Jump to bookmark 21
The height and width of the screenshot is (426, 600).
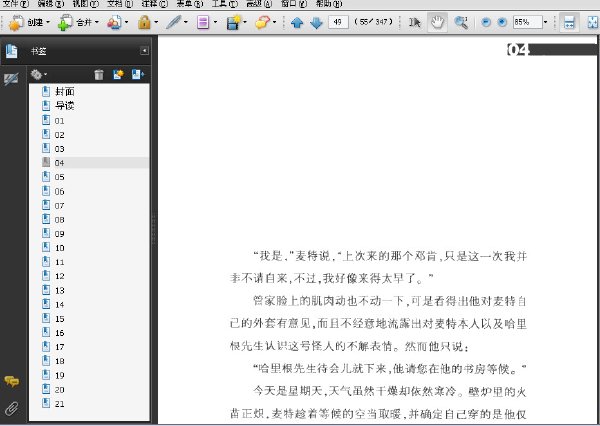pyautogui.click(x=59, y=404)
